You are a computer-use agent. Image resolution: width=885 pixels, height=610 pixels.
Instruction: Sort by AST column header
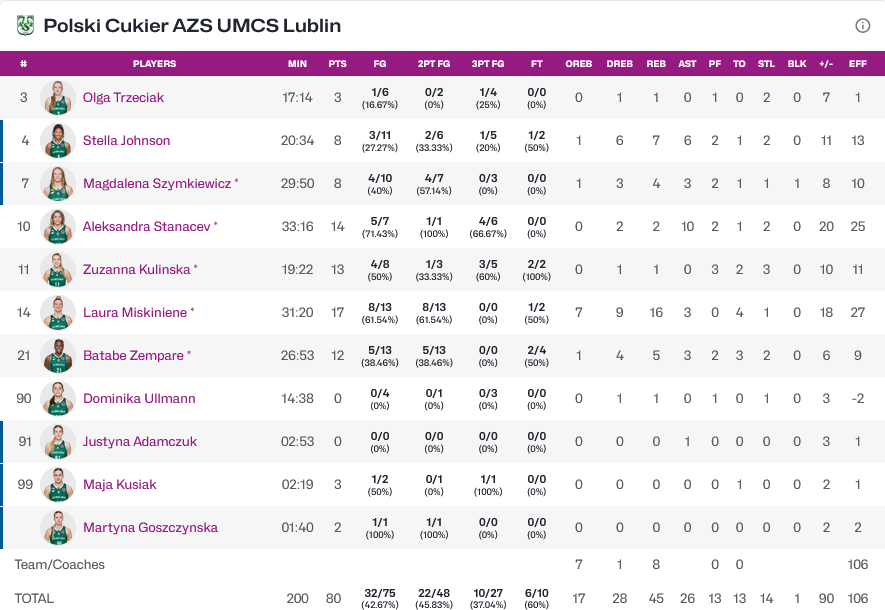tap(687, 64)
